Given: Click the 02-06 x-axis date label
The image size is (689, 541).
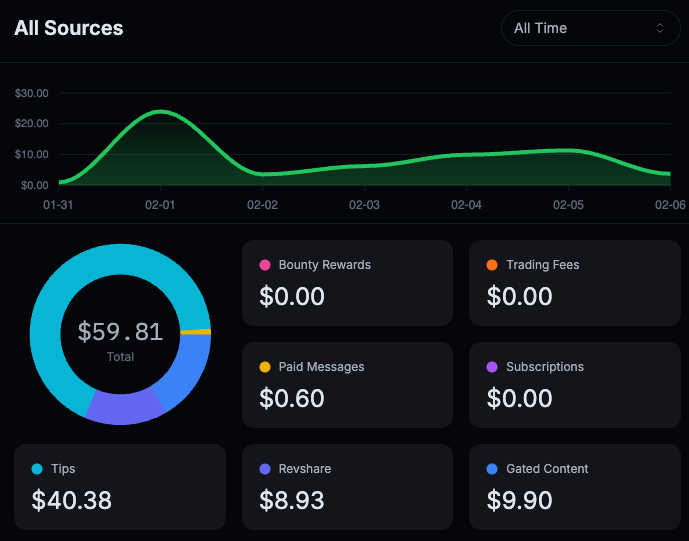Looking at the screenshot, I should point(670,205).
